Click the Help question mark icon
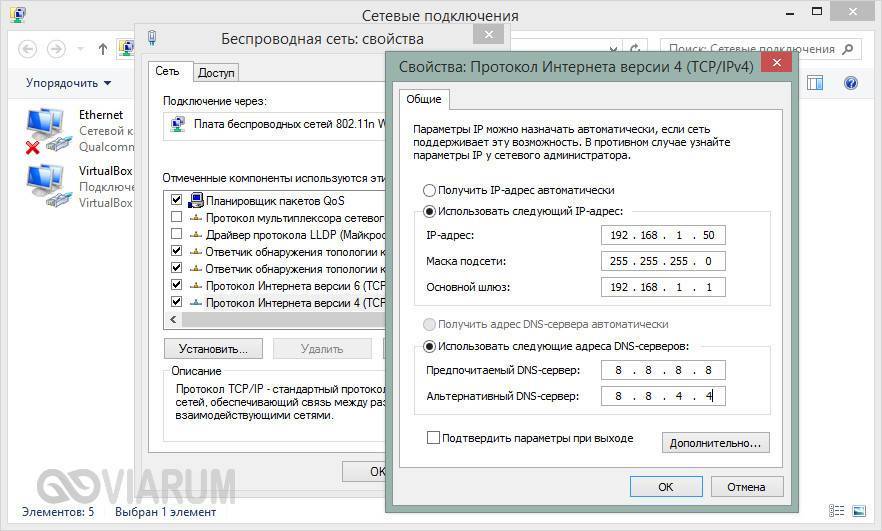 [x=850, y=83]
